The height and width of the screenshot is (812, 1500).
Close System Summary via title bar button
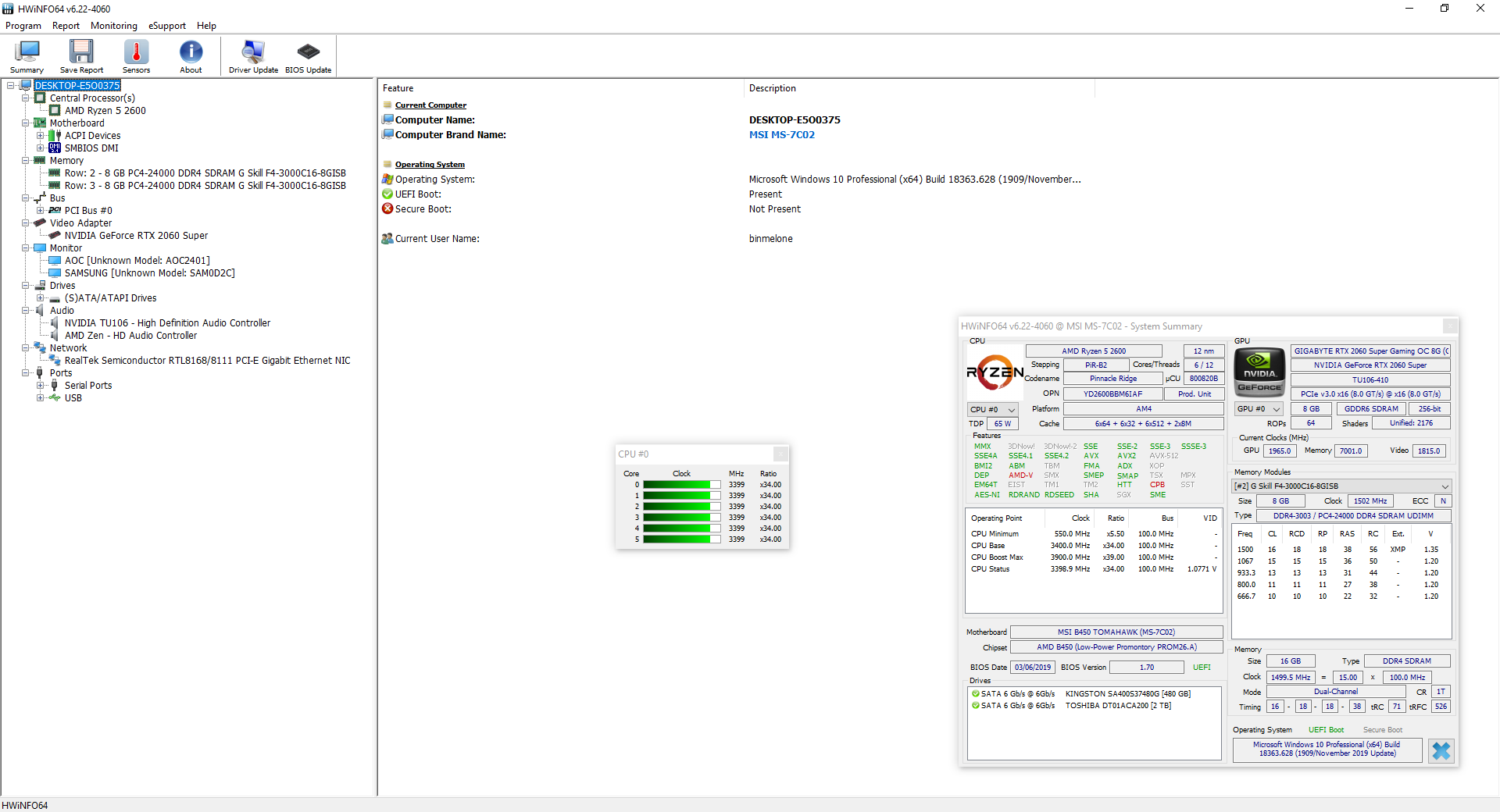(1450, 326)
